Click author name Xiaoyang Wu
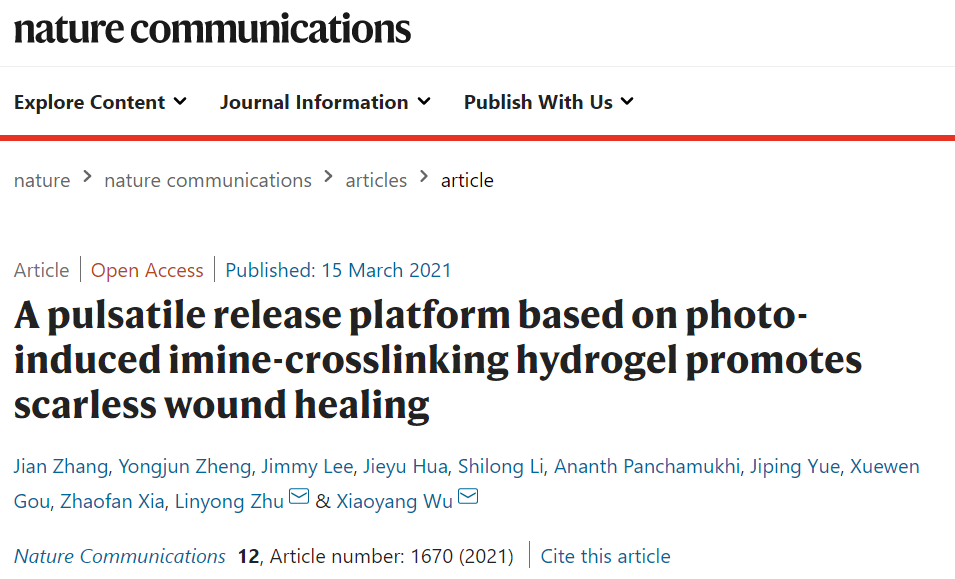The height and width of the screenshot is (579, 955). (395, 501)
